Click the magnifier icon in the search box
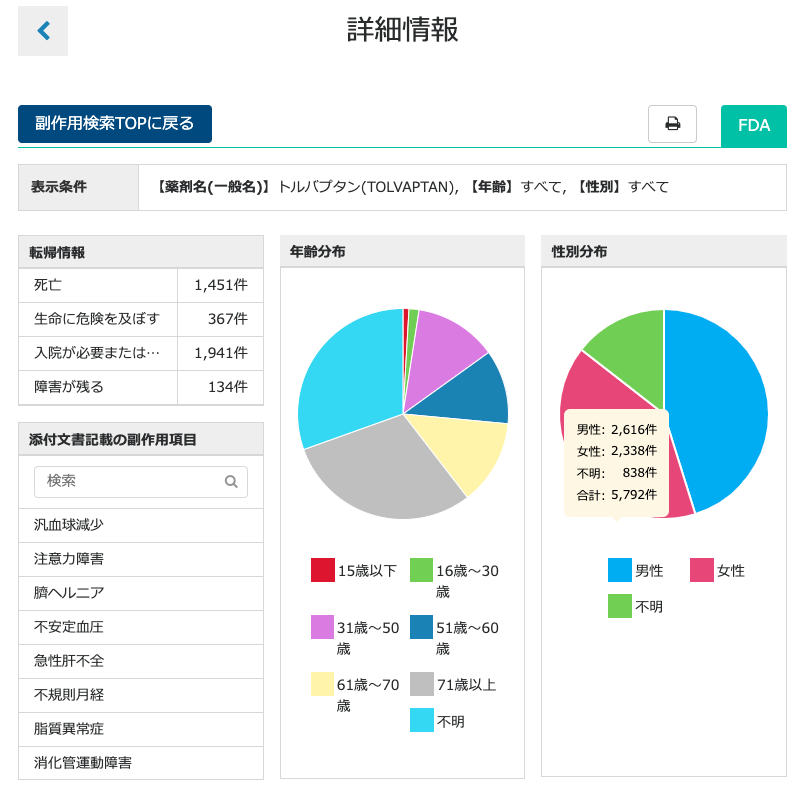The height and width of the screenshot is (794, 805). click(231, 481)
